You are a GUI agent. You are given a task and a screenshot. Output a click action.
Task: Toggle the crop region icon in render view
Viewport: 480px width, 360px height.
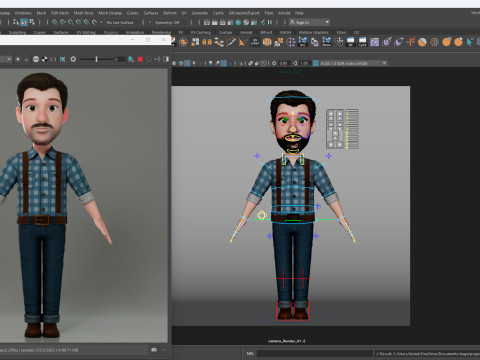click(131, 59)
